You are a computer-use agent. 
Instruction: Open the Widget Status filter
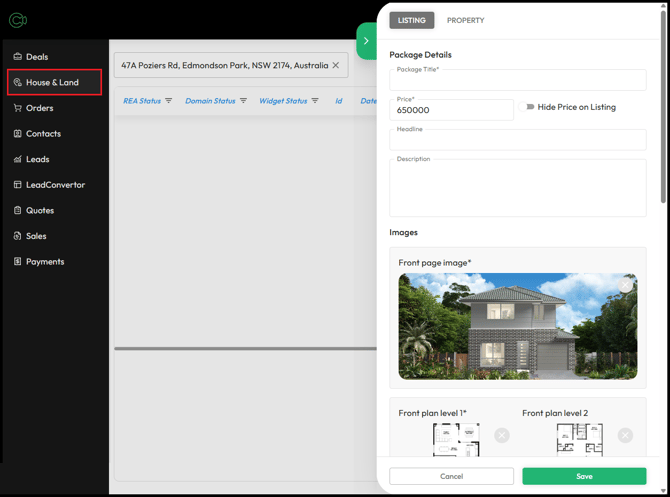315,100
